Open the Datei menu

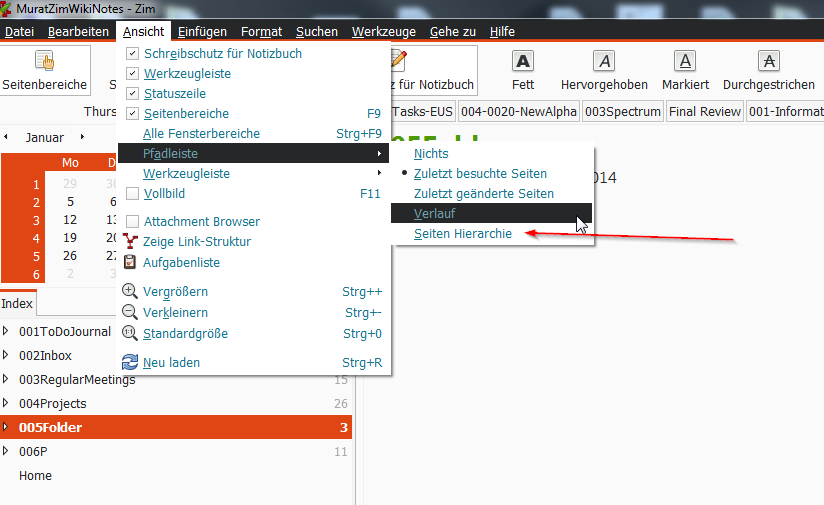point(19,32)
